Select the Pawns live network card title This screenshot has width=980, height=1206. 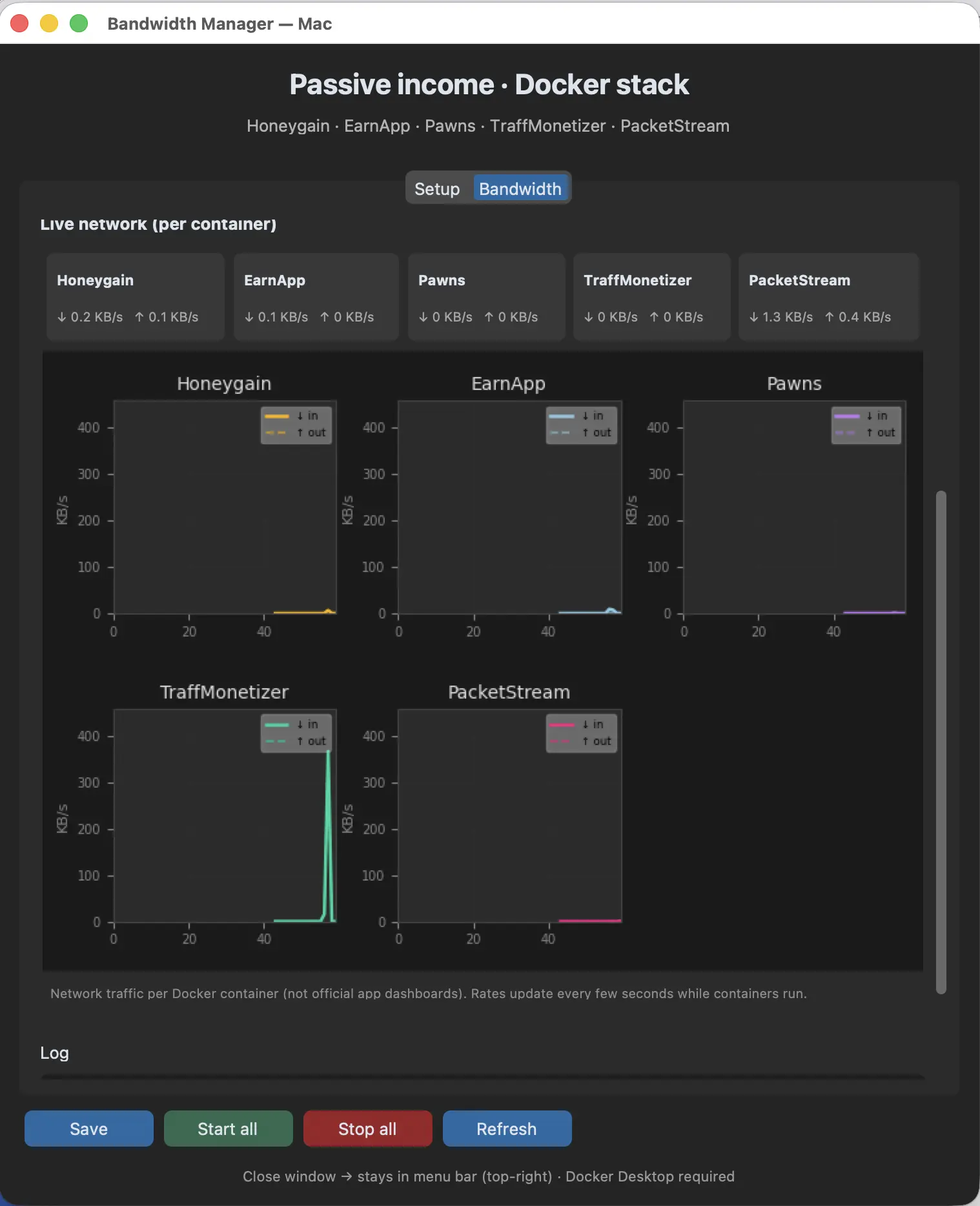point(442,280)
